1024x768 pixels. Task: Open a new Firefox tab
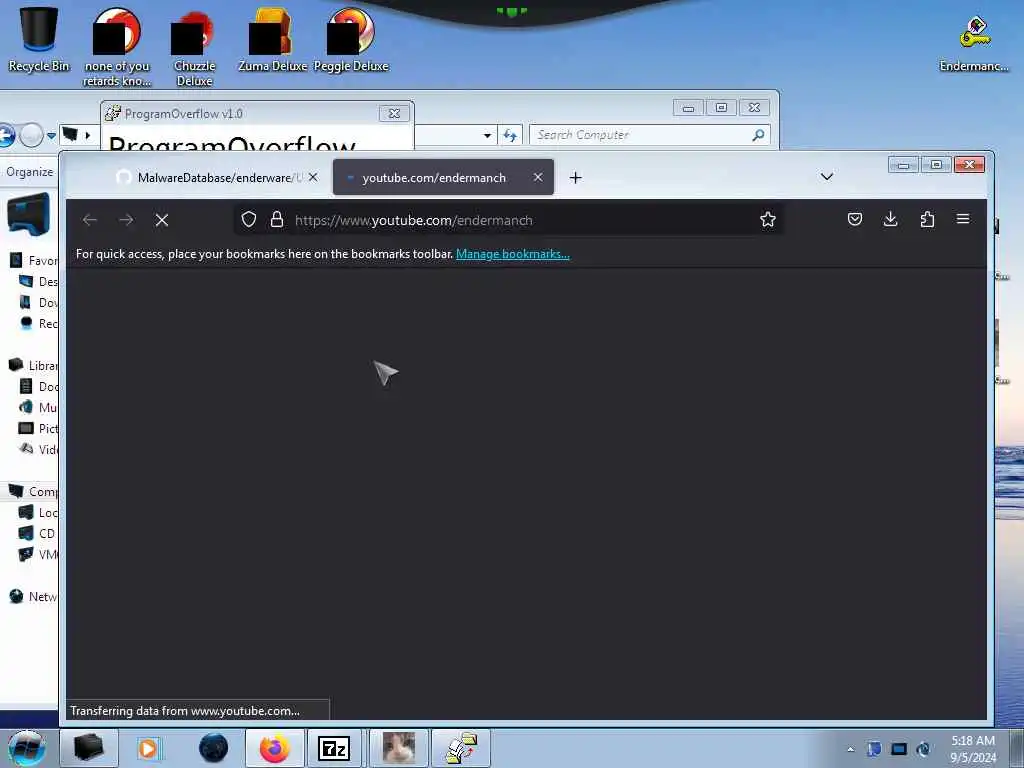[575, 178]
